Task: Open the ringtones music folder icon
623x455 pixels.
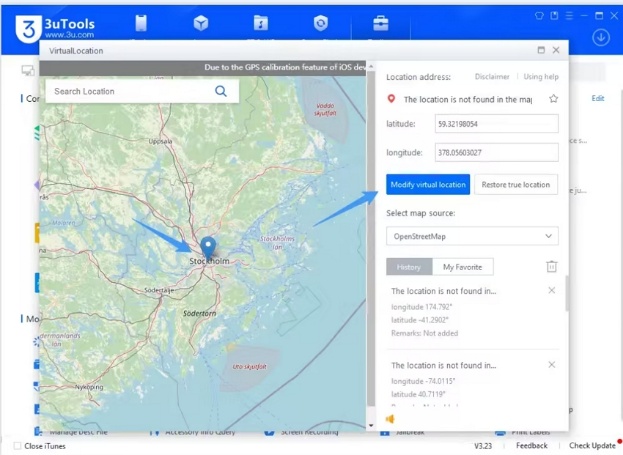Action: point(261,23)
